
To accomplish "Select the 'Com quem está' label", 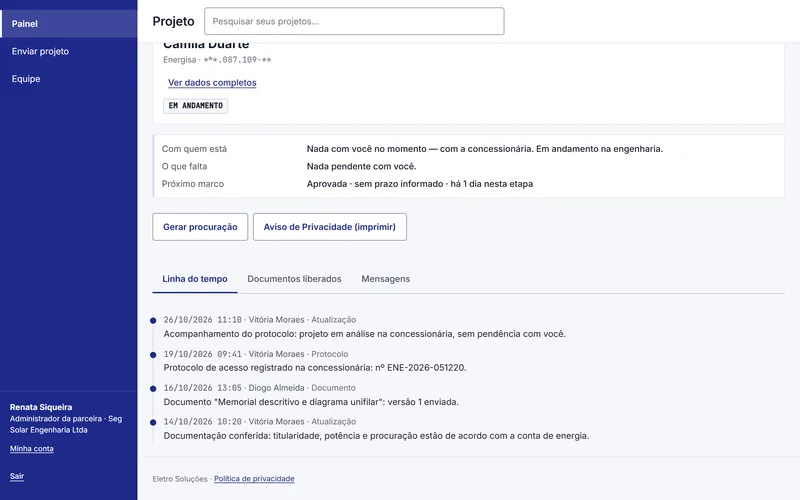I will [x=194, y=149].
